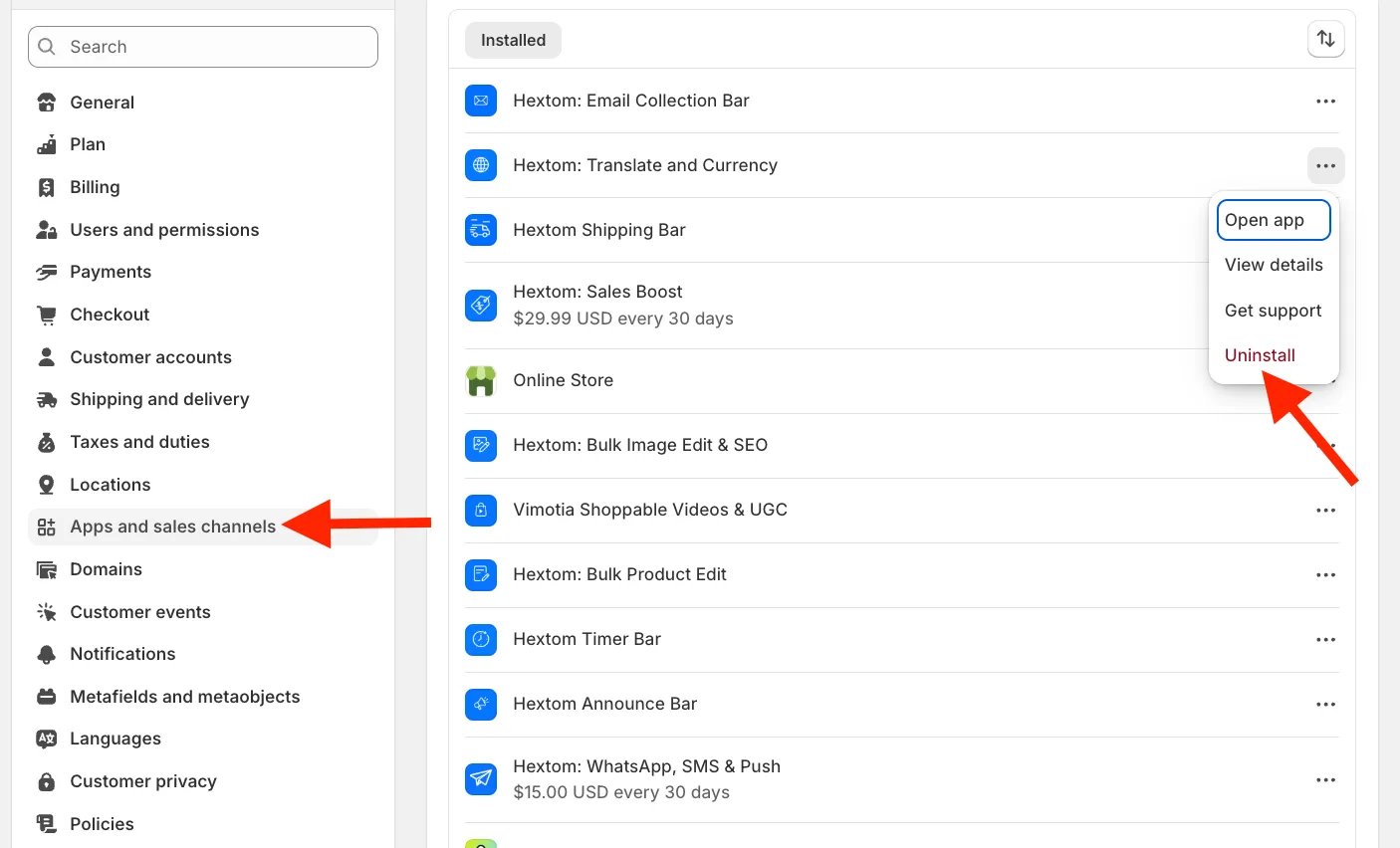Click Hextom WhatsApp SMS Push icon
The image size is (1400, 848).
(481, 778)
